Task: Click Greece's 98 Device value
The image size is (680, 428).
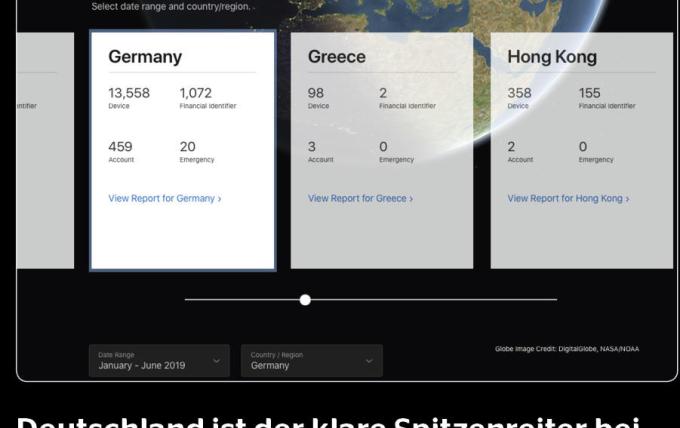Action: point(316,93)
